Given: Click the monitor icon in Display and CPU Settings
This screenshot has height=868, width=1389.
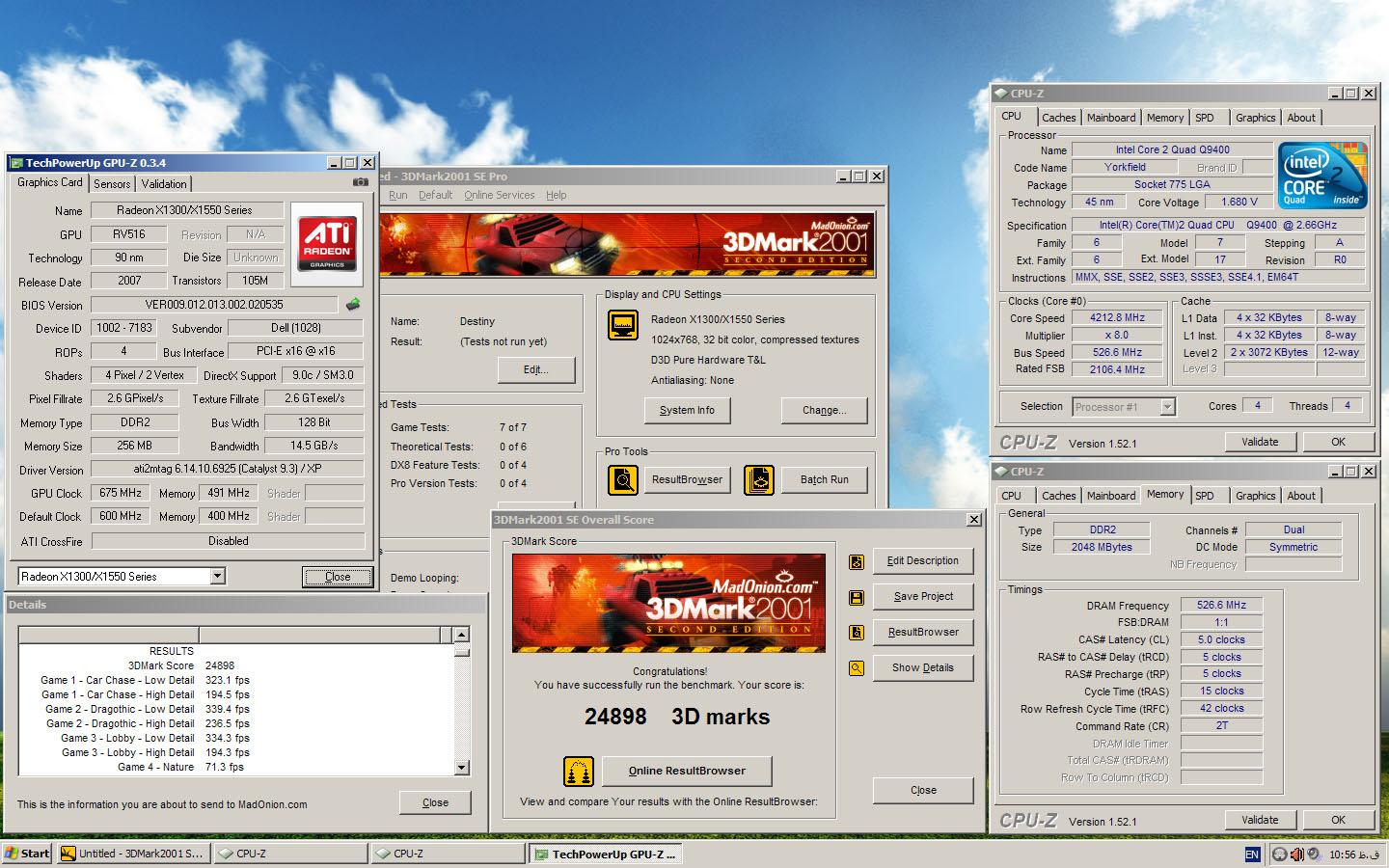Looking at the screenshot, I should coord(623,325).
